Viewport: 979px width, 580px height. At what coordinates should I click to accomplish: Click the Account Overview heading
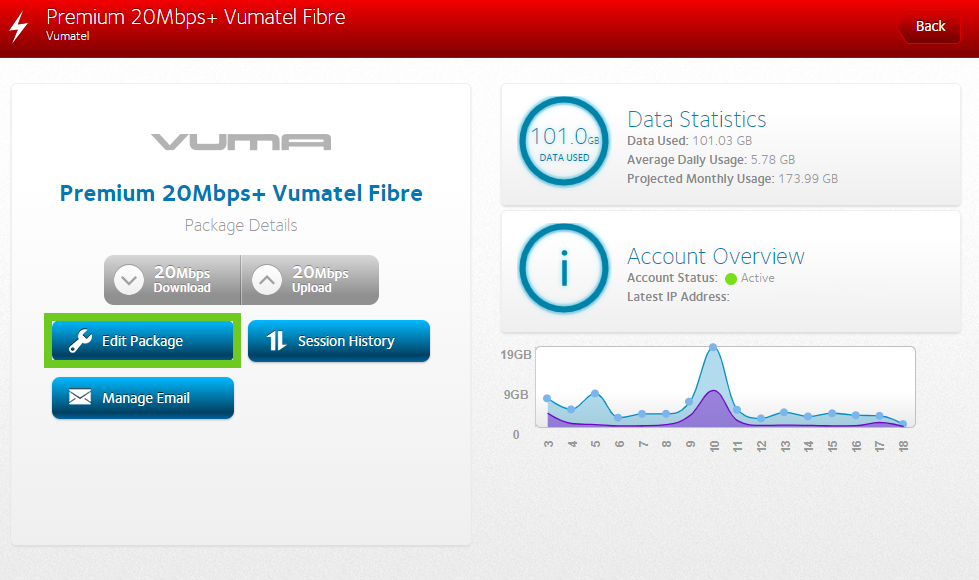715,256
